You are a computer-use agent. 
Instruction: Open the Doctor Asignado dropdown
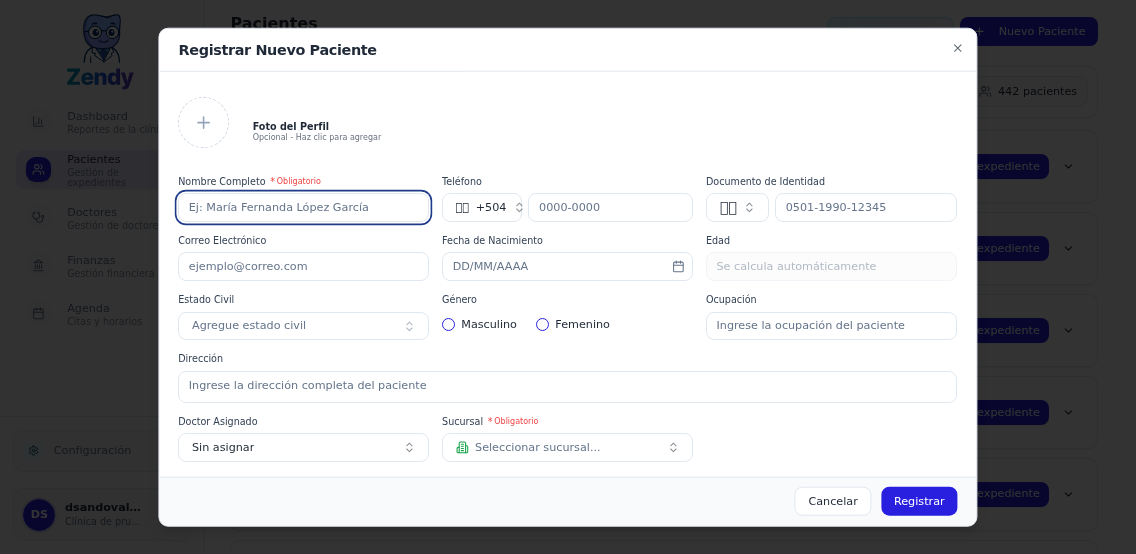[x=304, y=448]
